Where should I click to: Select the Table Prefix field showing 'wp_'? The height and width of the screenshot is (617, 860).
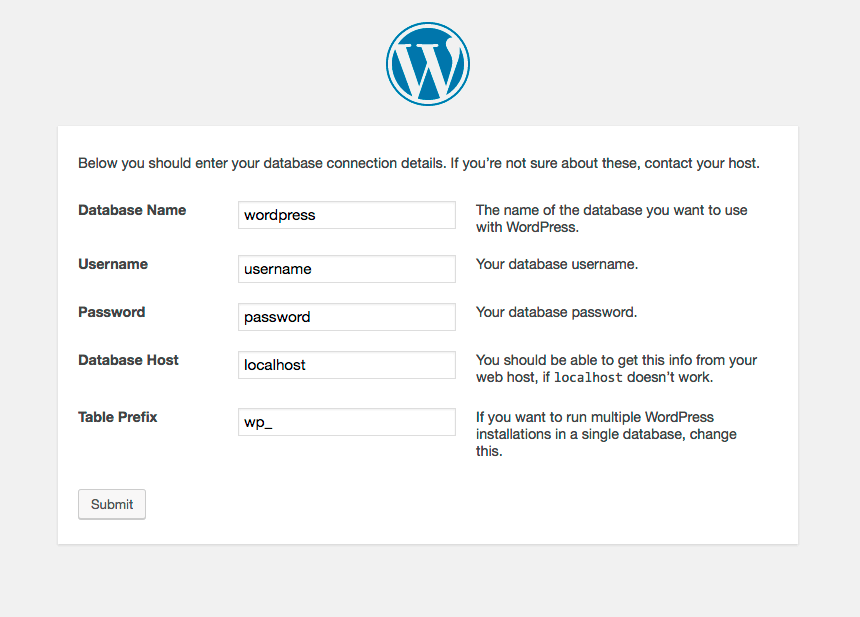point(346,421)
